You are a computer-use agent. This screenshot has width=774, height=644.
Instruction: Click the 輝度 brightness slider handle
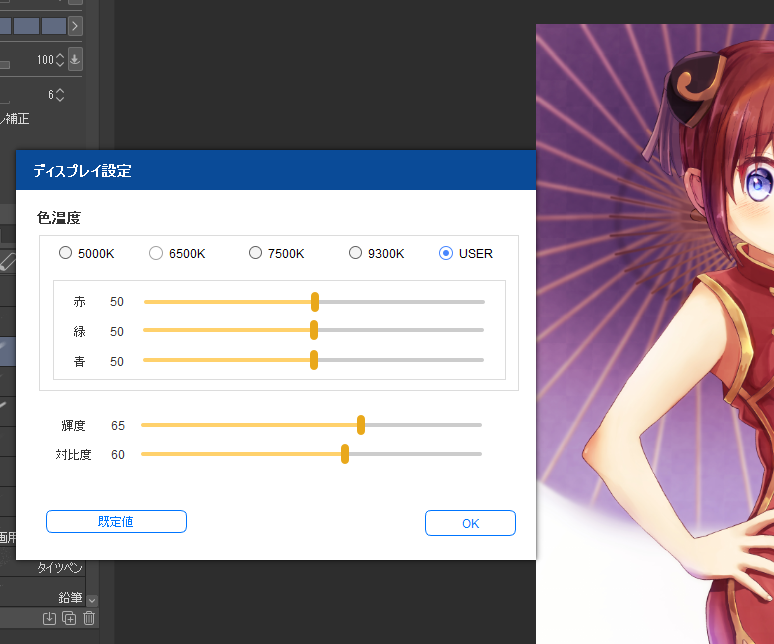[x=361, y=425]
